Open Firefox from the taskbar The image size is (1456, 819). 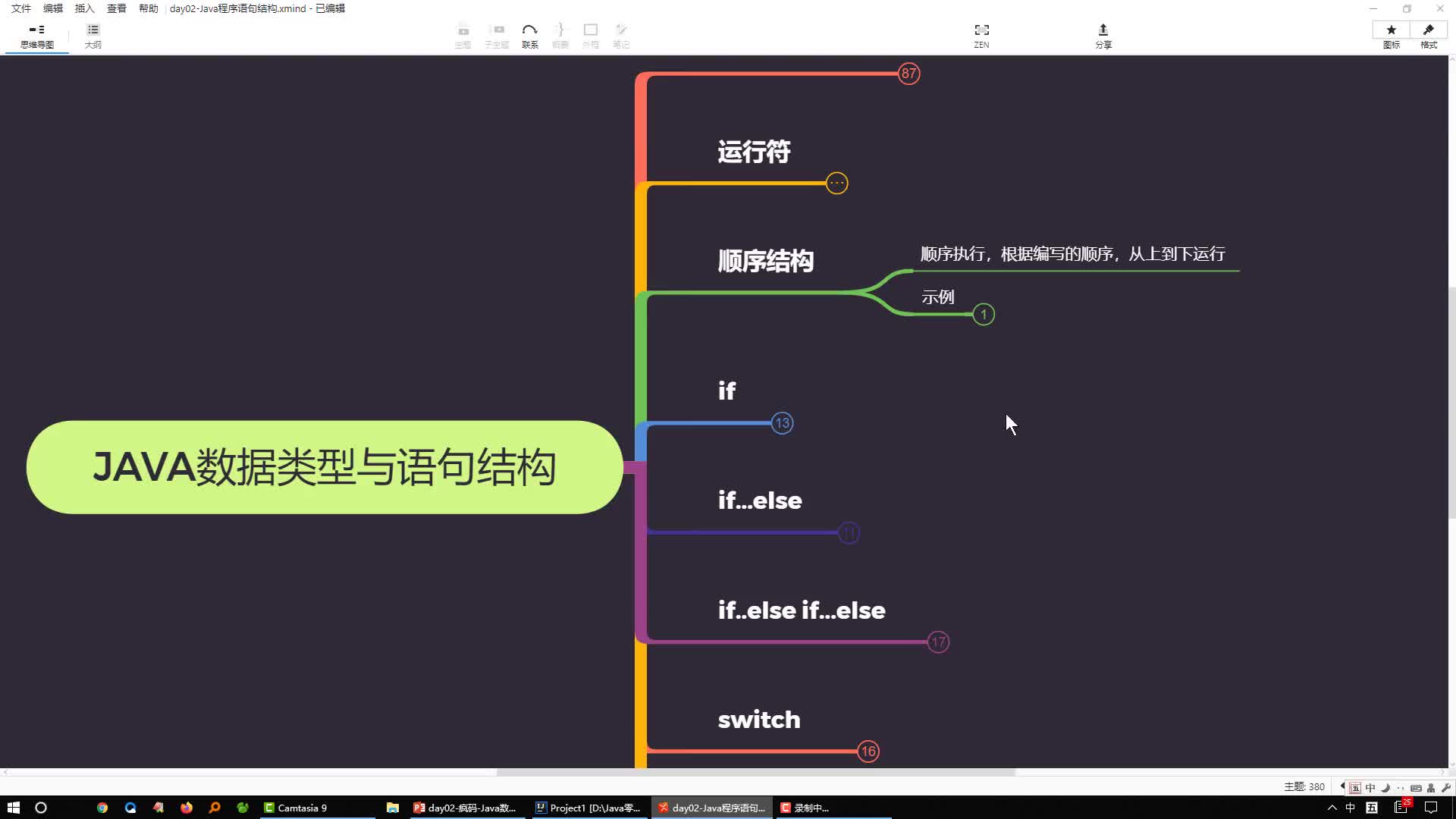187,808
